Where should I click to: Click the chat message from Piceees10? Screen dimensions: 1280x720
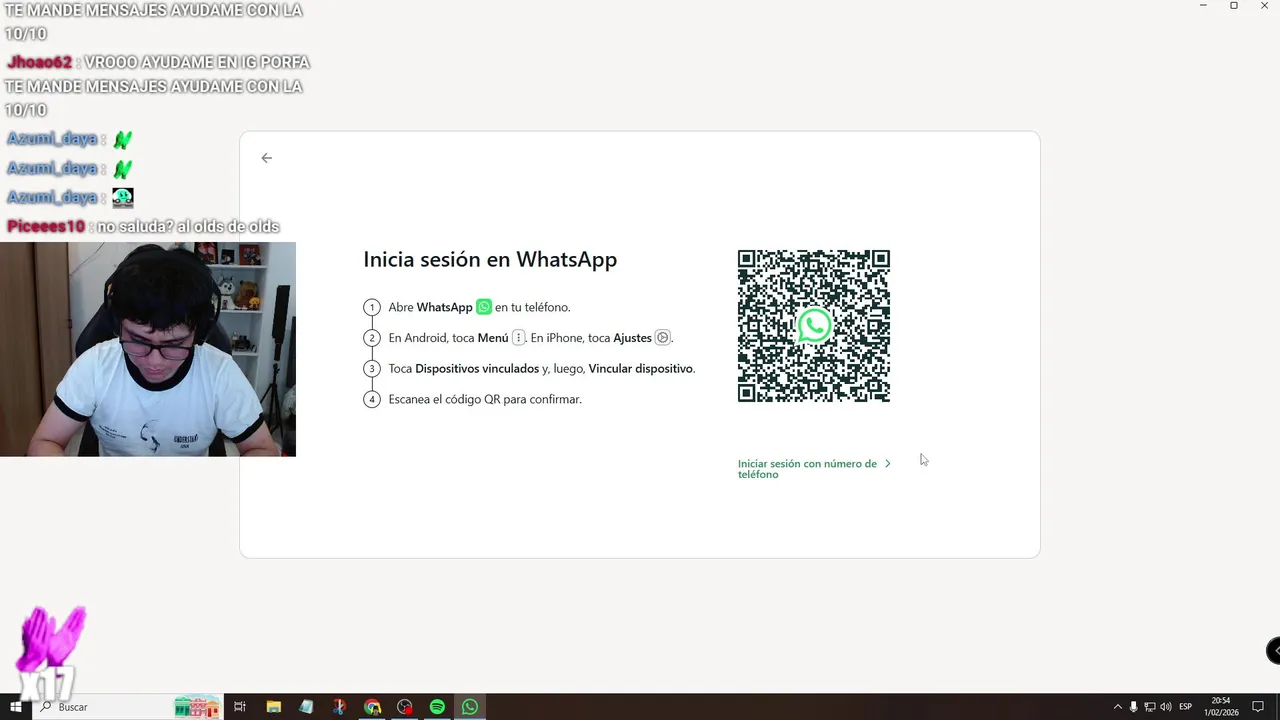click(x=143, y=227)
